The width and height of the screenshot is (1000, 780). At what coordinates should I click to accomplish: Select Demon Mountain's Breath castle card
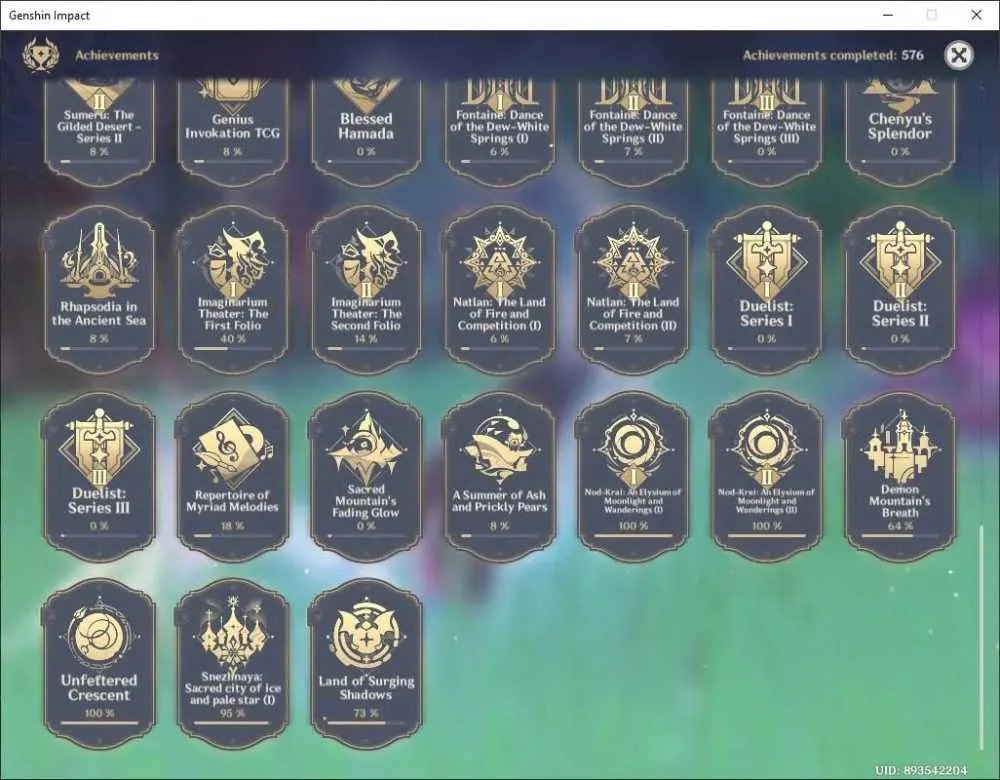coord(900,477)
